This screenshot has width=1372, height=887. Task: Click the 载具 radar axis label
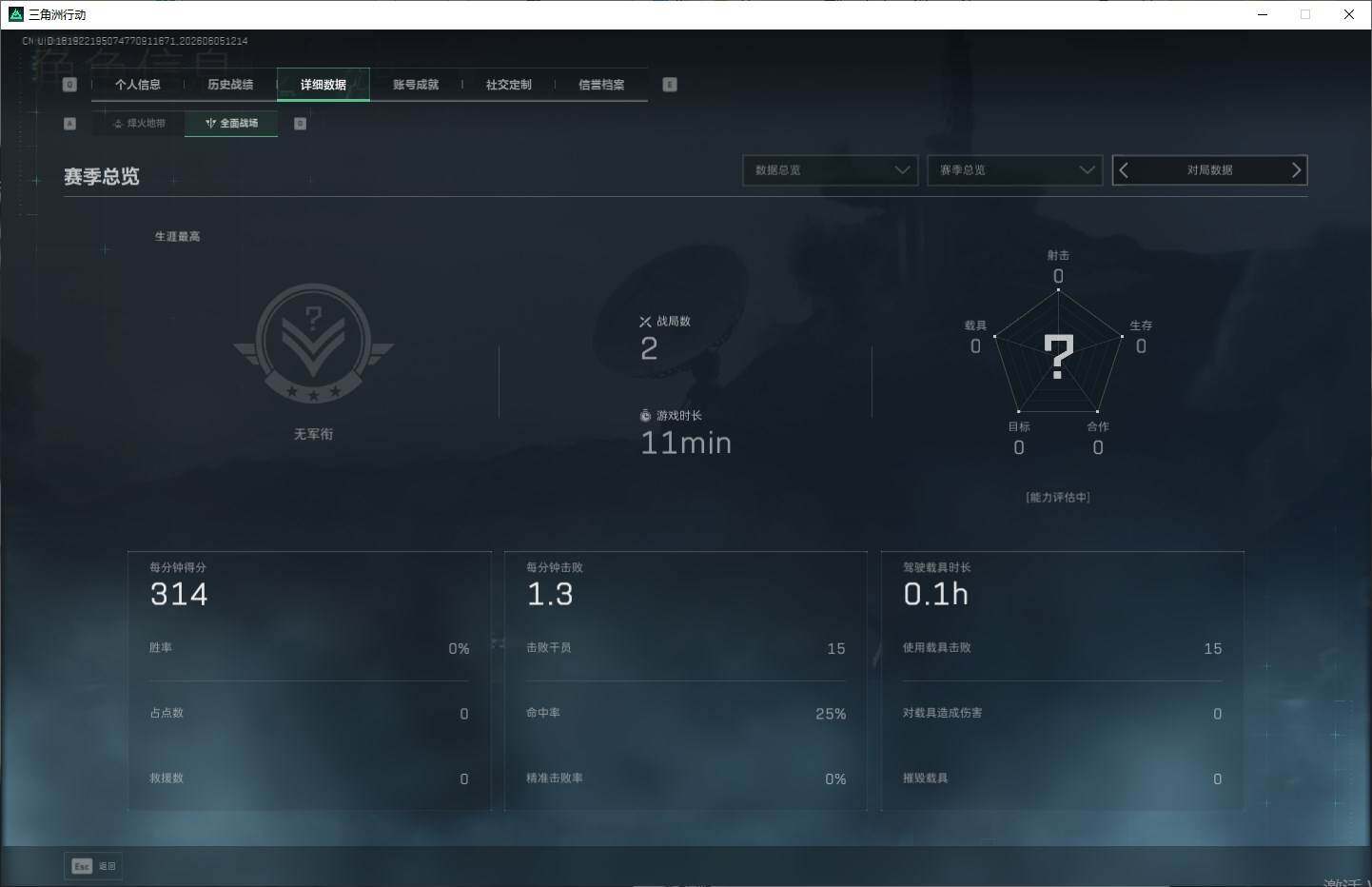975,325
